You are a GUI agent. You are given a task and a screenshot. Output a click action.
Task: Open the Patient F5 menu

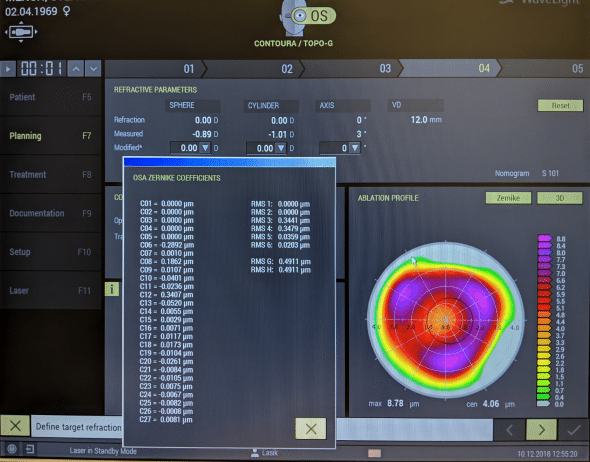50,97
